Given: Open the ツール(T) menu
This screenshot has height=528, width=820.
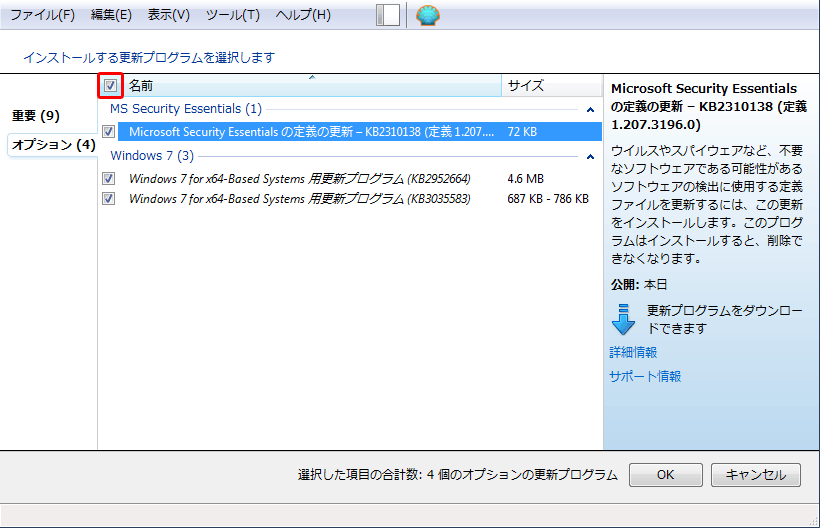Looking at the screenshot, I should tap(233, 15).
